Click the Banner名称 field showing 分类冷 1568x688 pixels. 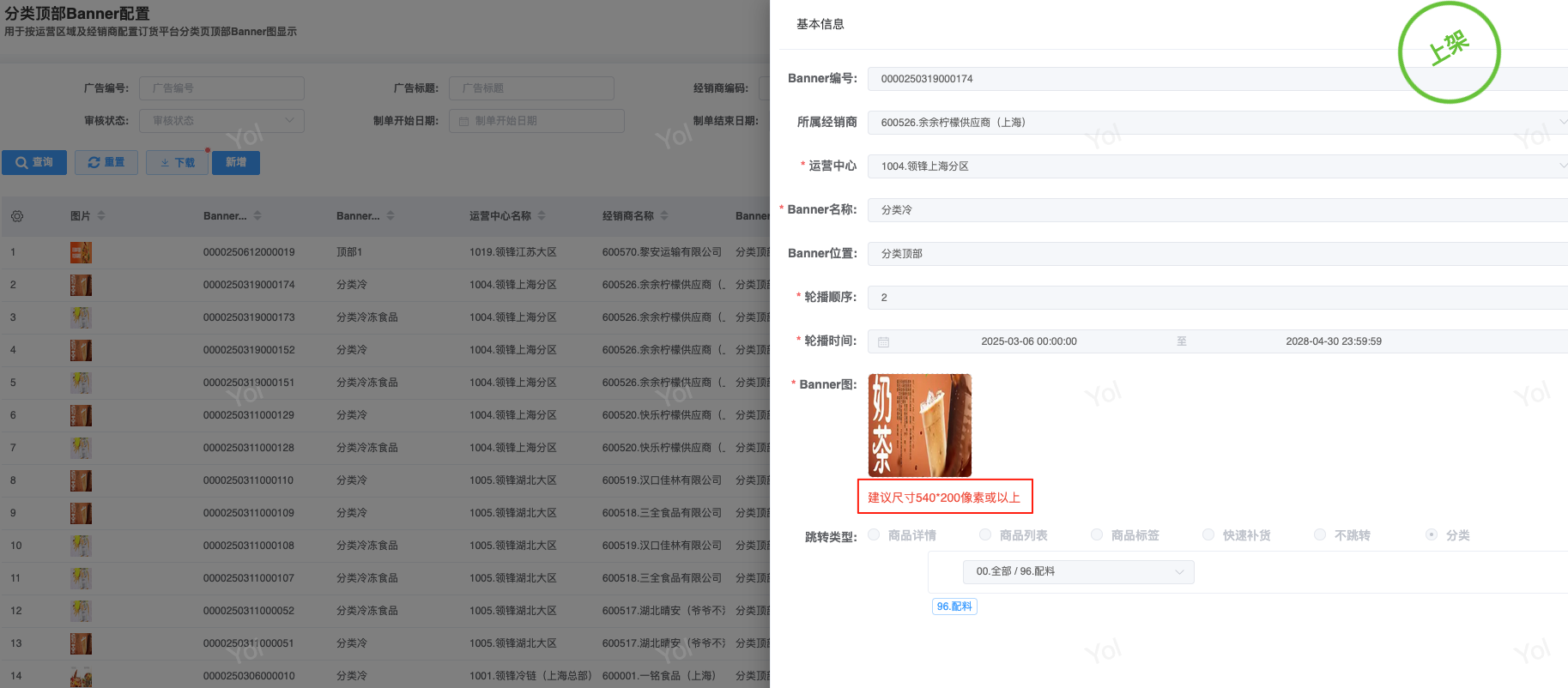(1218, 210)
